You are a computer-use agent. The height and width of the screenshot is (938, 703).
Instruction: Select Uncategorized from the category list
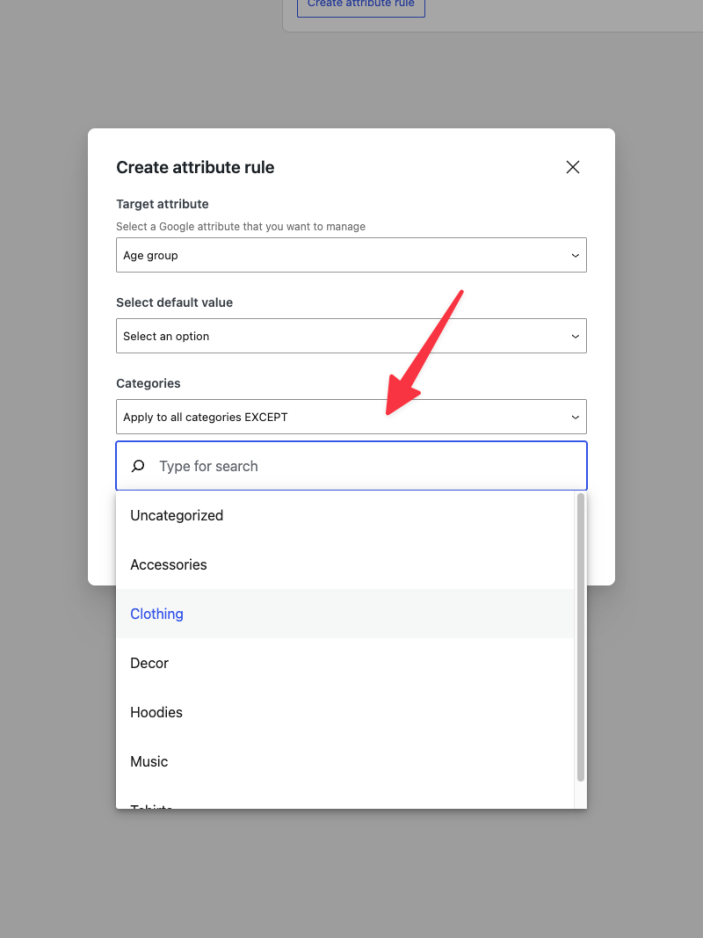177,516
